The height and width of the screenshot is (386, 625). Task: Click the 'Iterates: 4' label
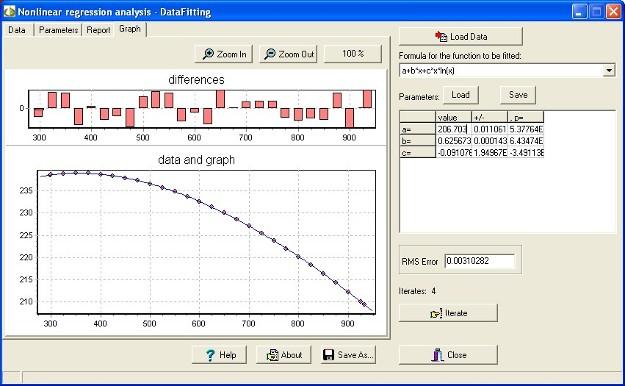tap(417, 291)
